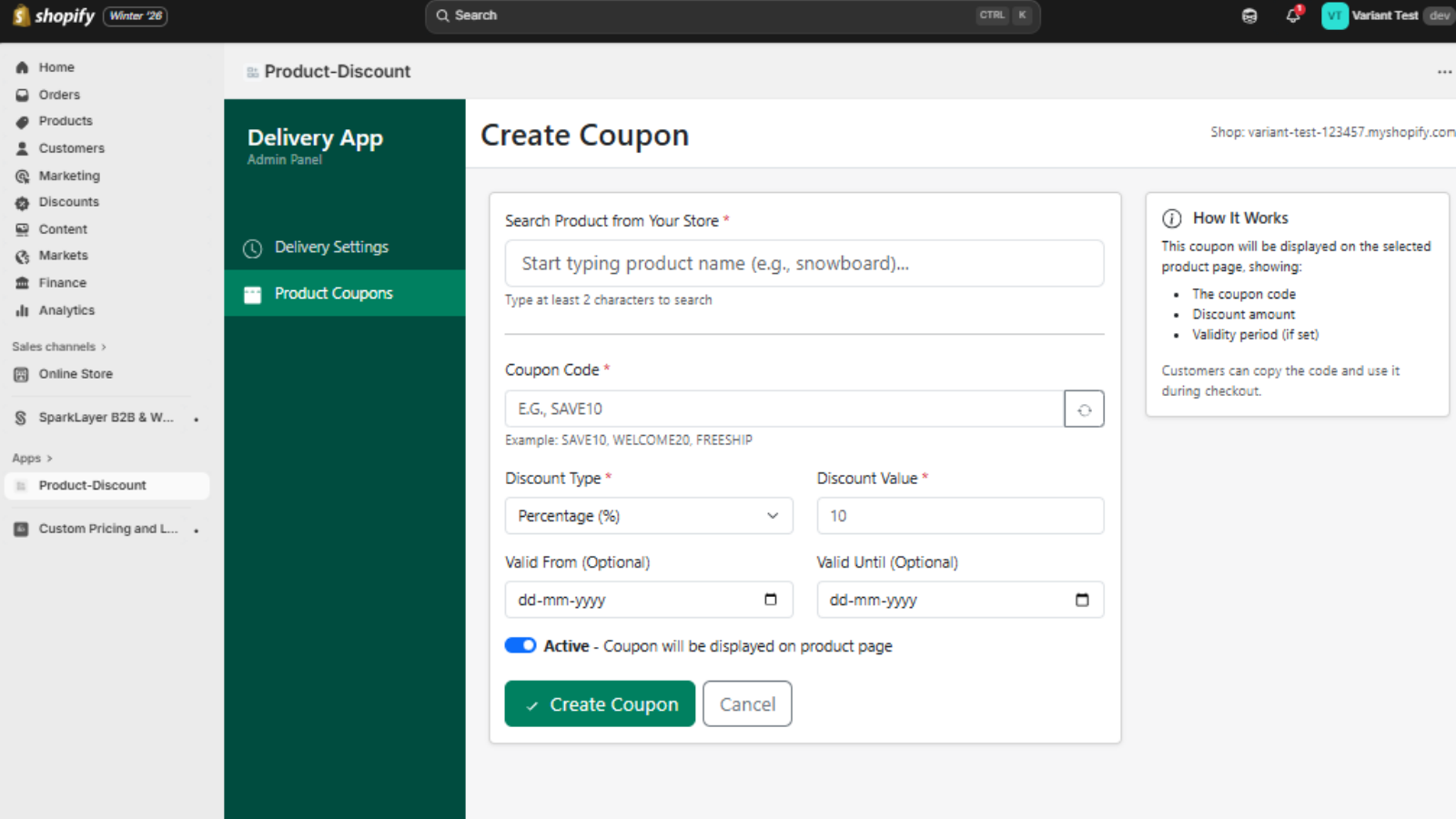The height and width of the screenshot is (819, 1456).
Task: Open the Valid From calendar picker icon
Action: coord(771,600)
